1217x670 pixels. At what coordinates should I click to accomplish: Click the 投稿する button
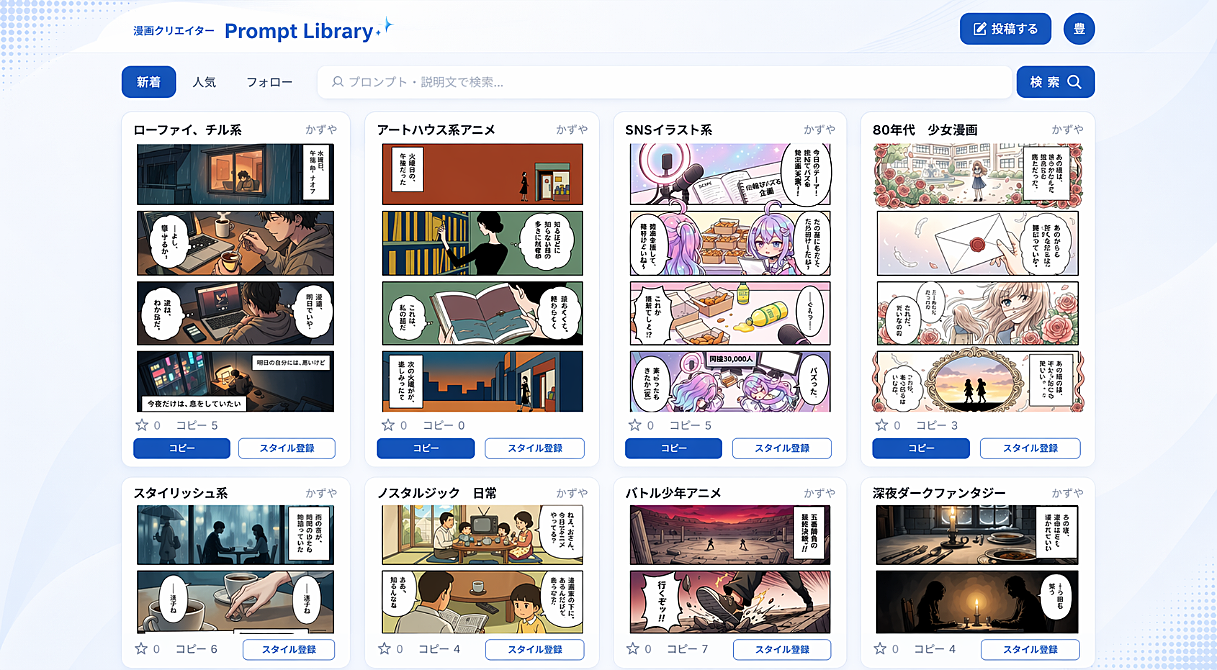click(x=1005, y=29)
